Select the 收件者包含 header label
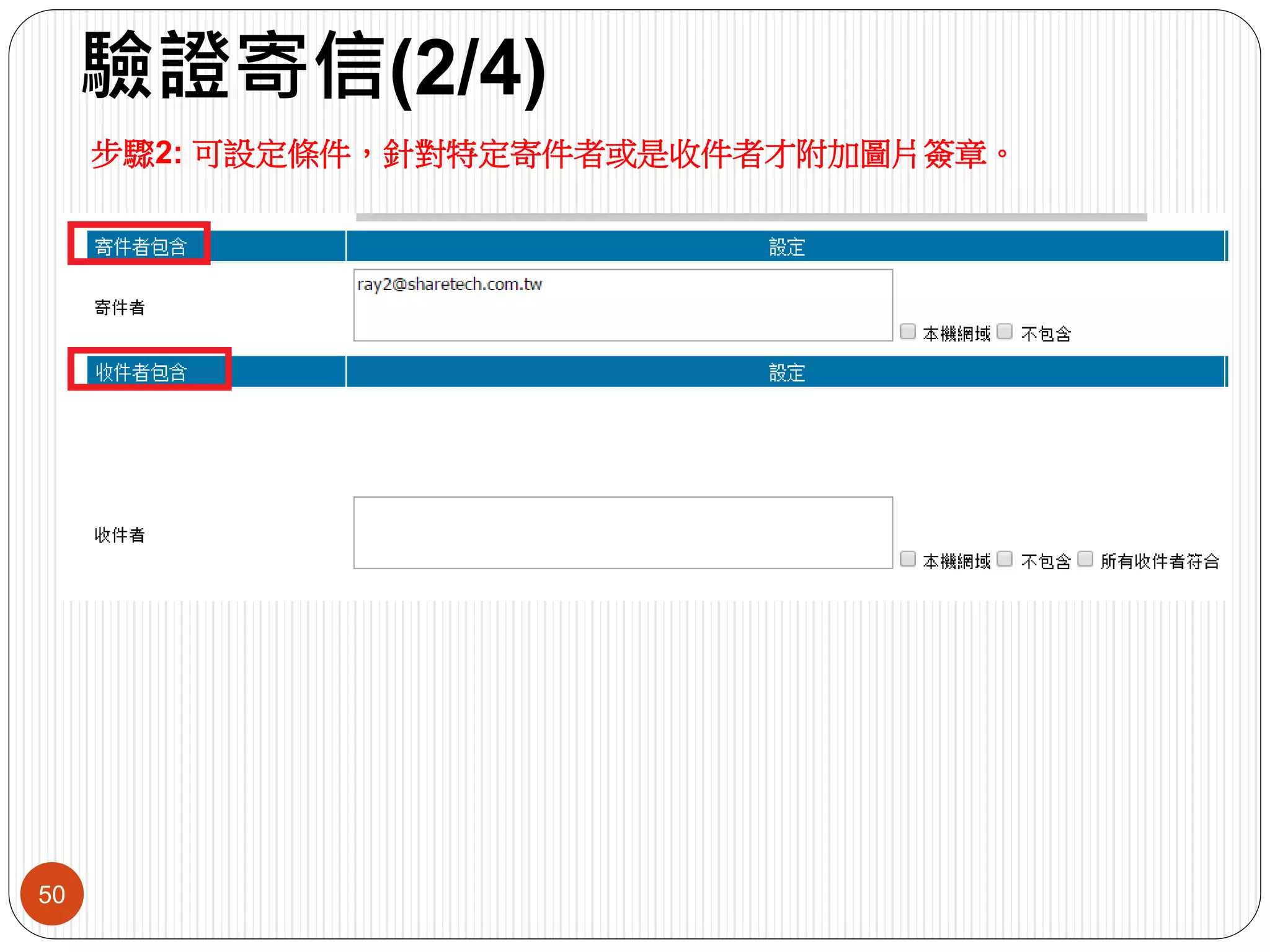The image size is (1270, 952). click(x=141, y=372)
